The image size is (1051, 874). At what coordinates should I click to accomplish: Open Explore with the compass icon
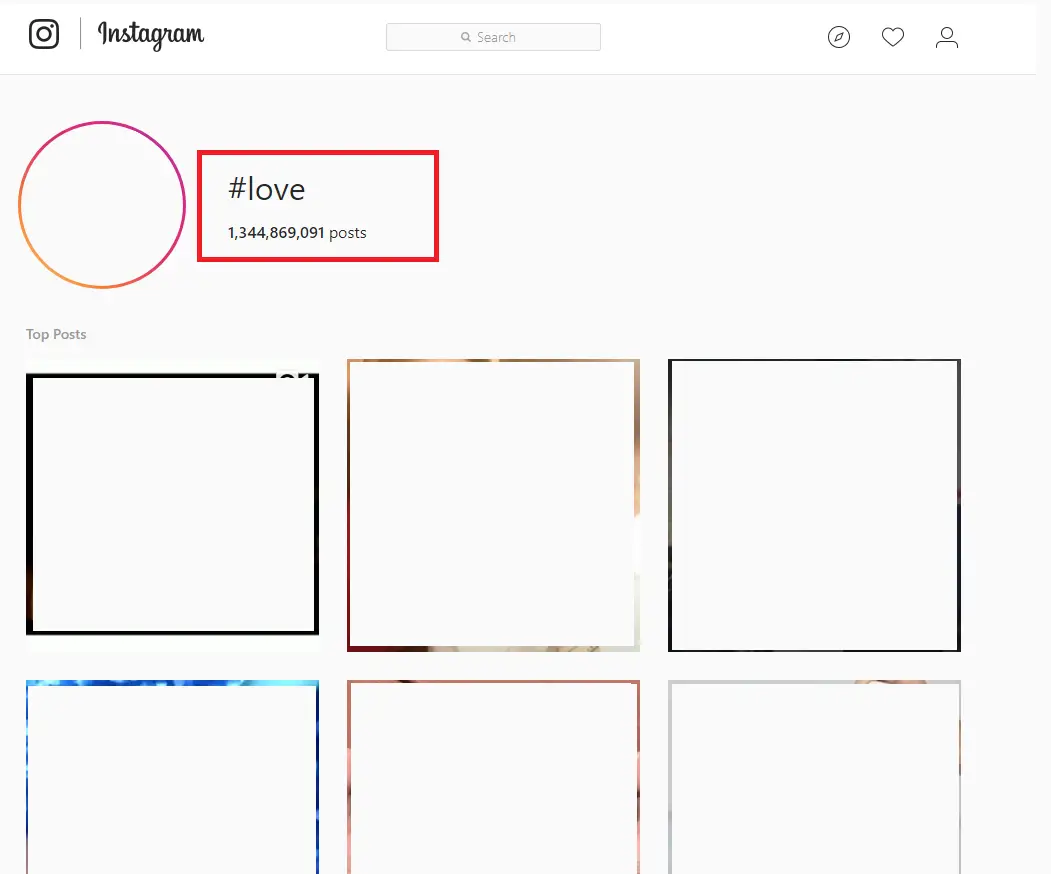pyautogui.click(x=839, y=37)
